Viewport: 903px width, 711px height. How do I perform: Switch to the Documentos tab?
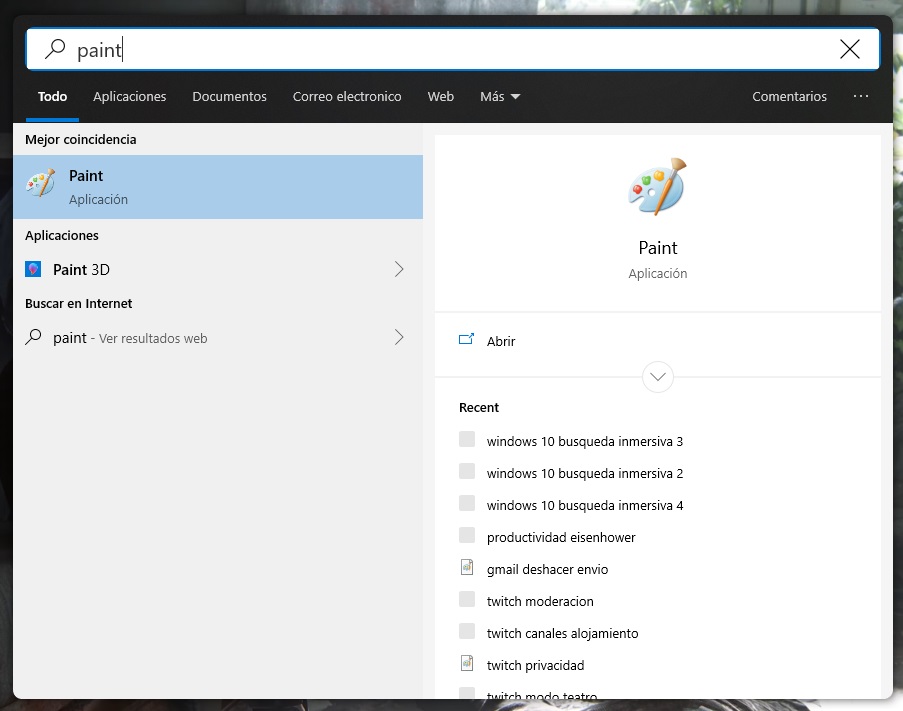229,97
